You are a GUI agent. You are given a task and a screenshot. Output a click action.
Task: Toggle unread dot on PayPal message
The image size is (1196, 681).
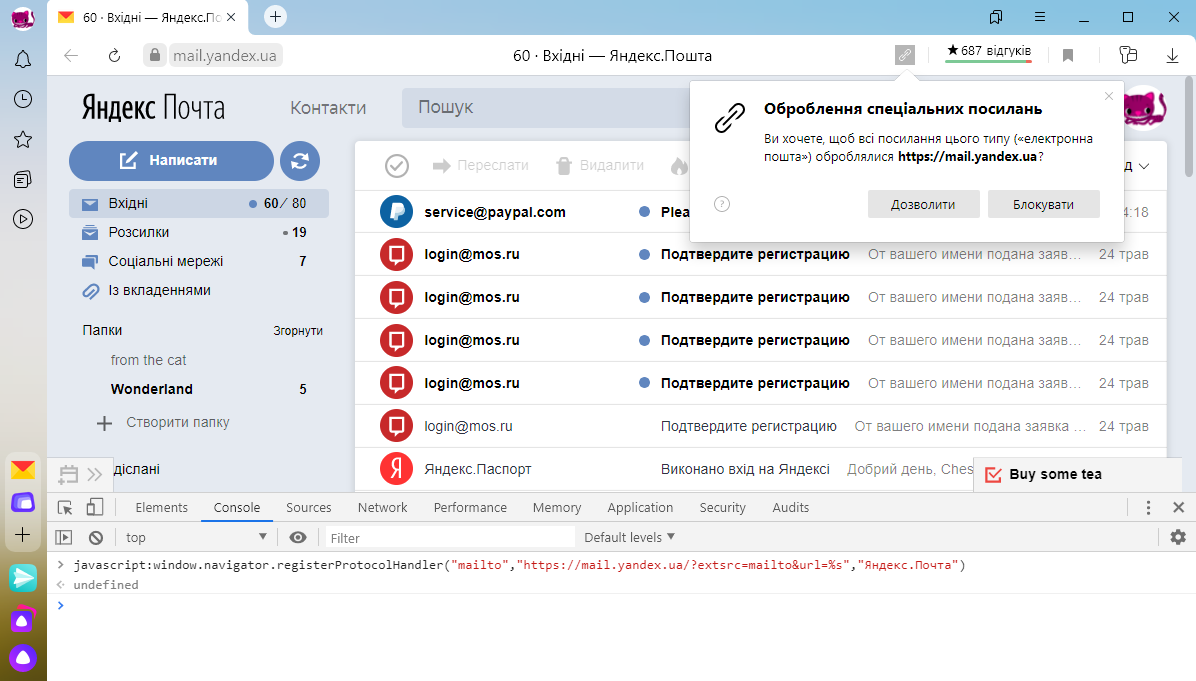(645, 212)
